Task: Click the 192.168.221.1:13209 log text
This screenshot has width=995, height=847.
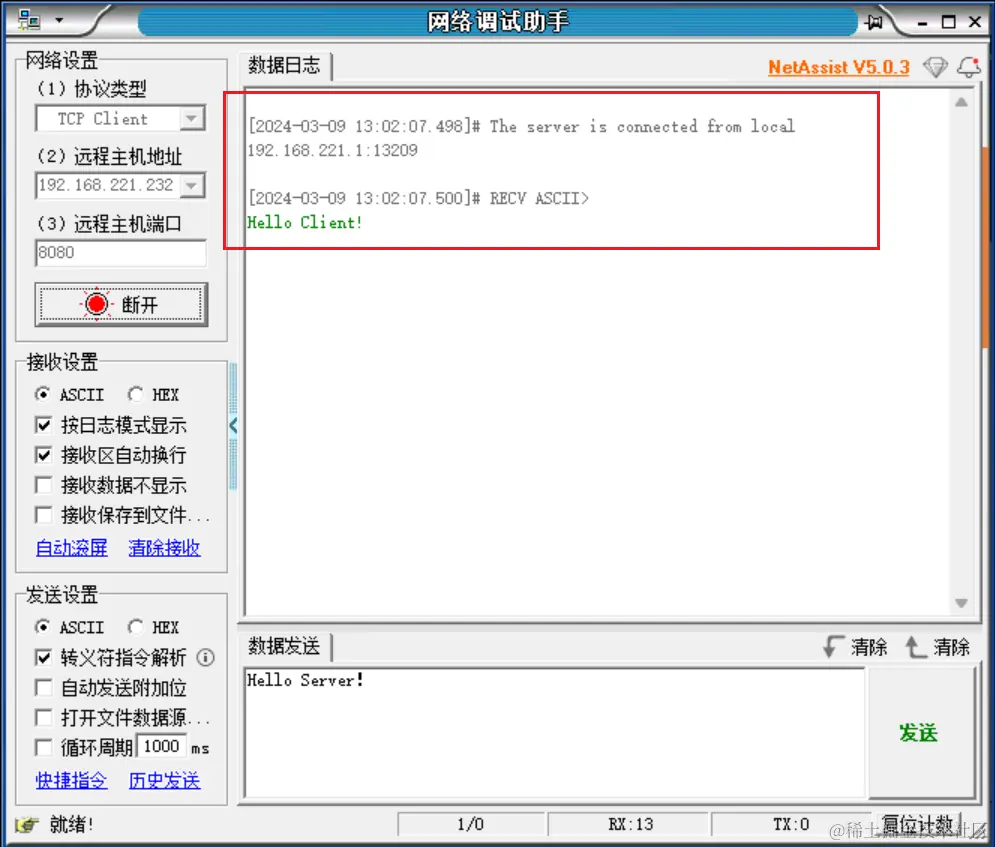Action: pos(333,150)
